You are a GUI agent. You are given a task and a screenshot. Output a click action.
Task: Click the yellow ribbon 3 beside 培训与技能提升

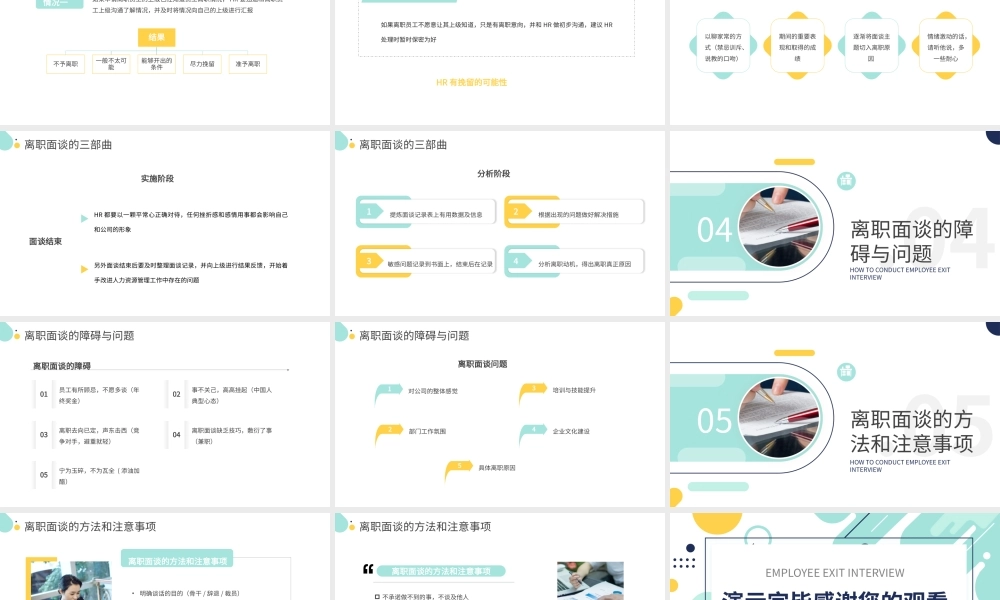(x=532, y=392)
